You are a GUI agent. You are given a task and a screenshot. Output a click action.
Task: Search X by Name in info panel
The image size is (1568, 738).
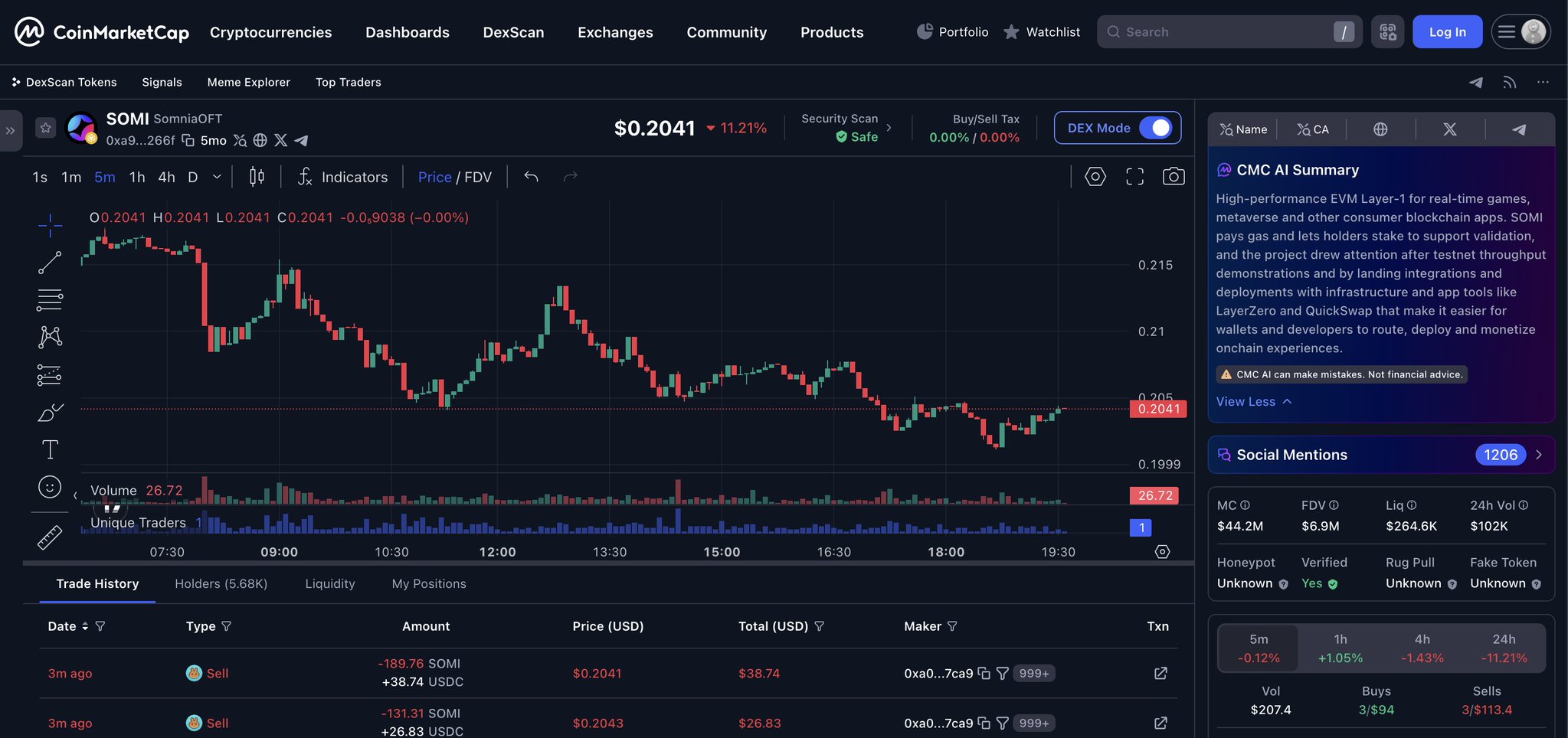click(x=1243, y=129)
